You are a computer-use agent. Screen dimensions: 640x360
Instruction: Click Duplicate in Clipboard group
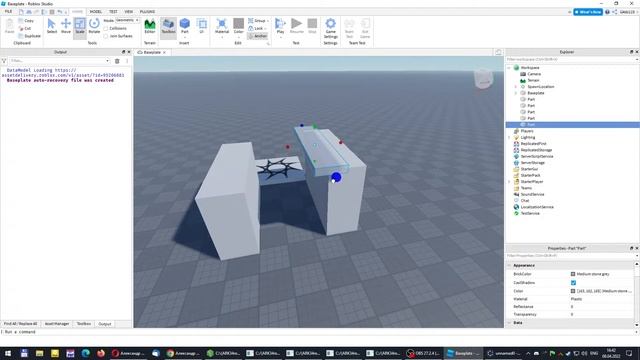click(x=30, y=36)
